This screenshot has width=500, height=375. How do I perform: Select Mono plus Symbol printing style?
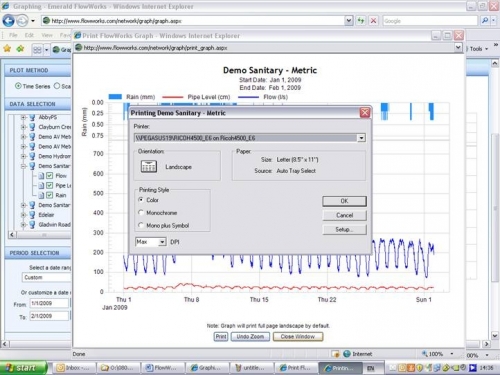pyautogui.click(x=141, y=225)
